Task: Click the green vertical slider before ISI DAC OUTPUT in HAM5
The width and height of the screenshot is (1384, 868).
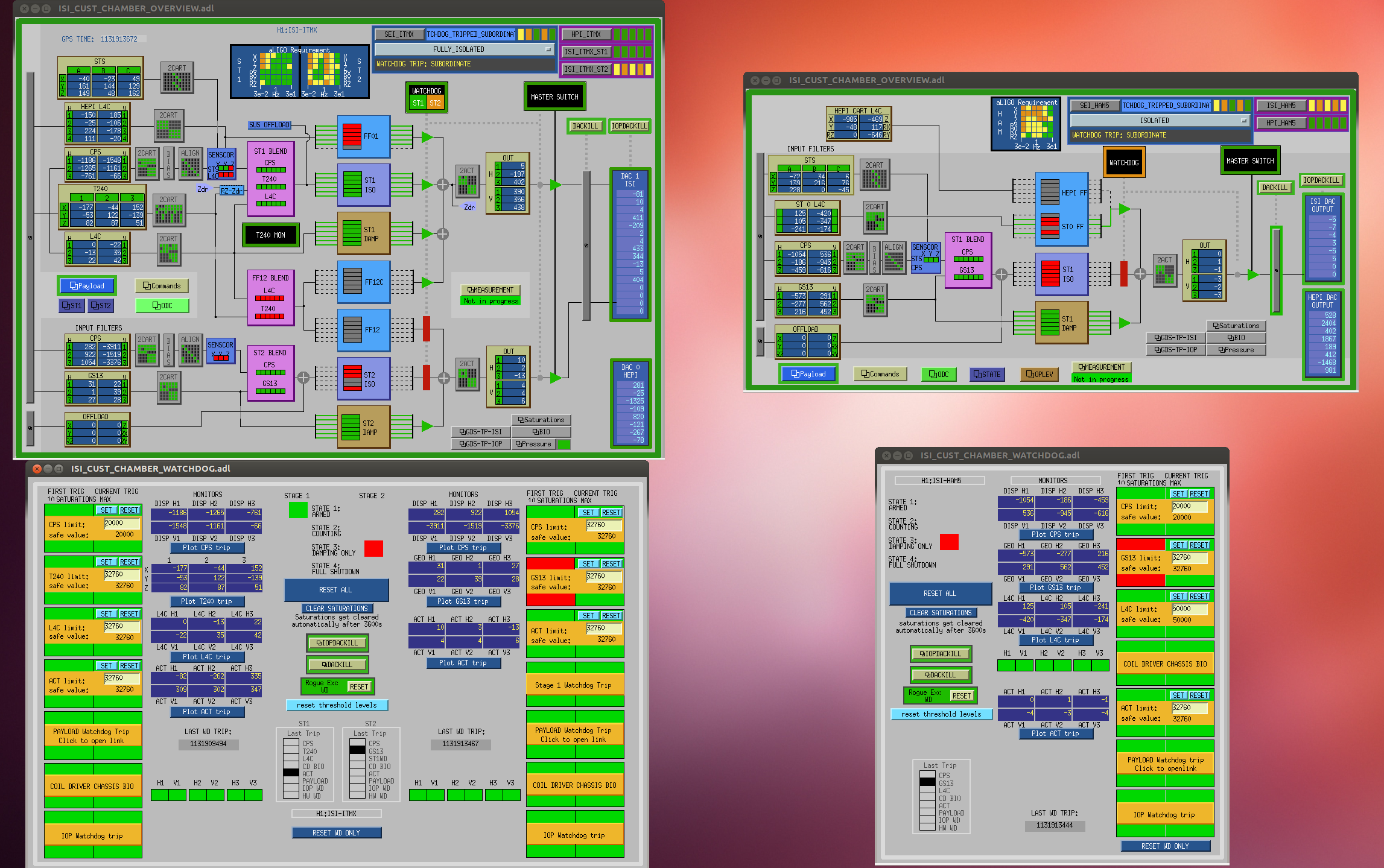Action: pyautogui.click(x=1276, y=270)
